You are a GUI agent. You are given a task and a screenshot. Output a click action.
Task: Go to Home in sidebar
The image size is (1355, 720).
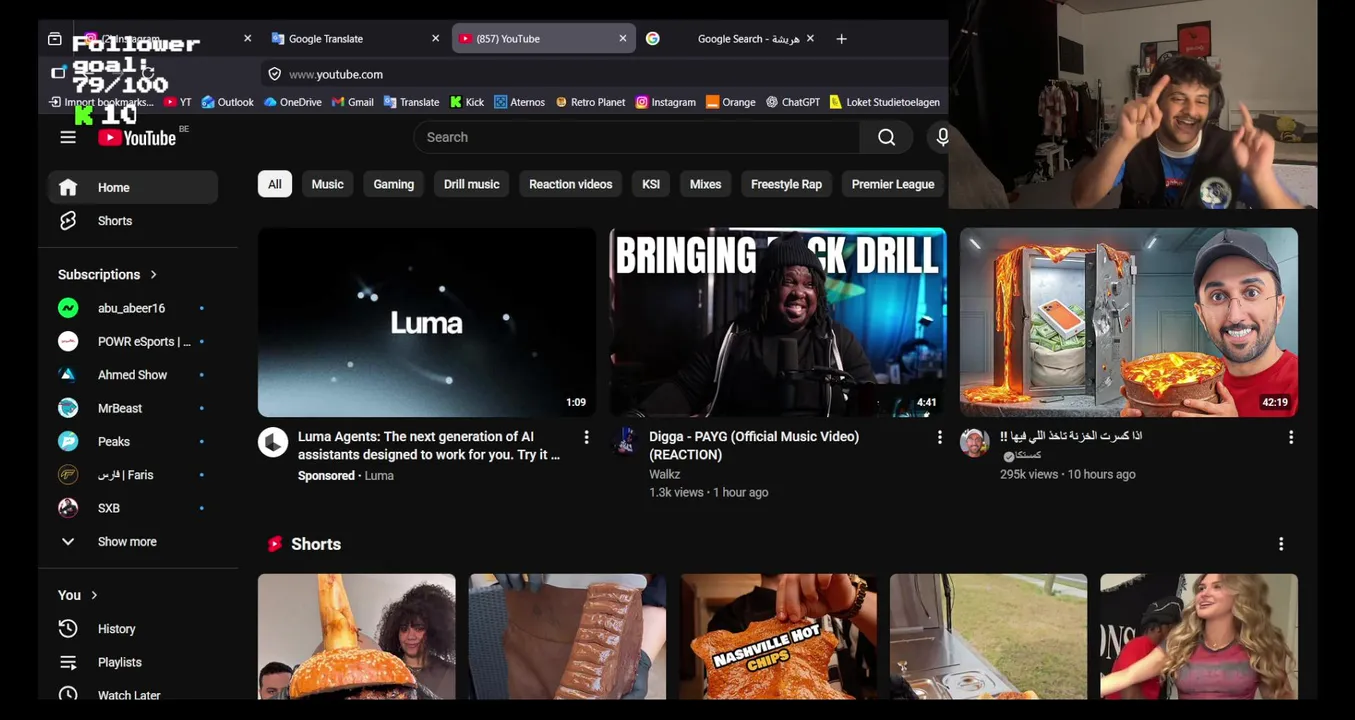pos(132,188)
